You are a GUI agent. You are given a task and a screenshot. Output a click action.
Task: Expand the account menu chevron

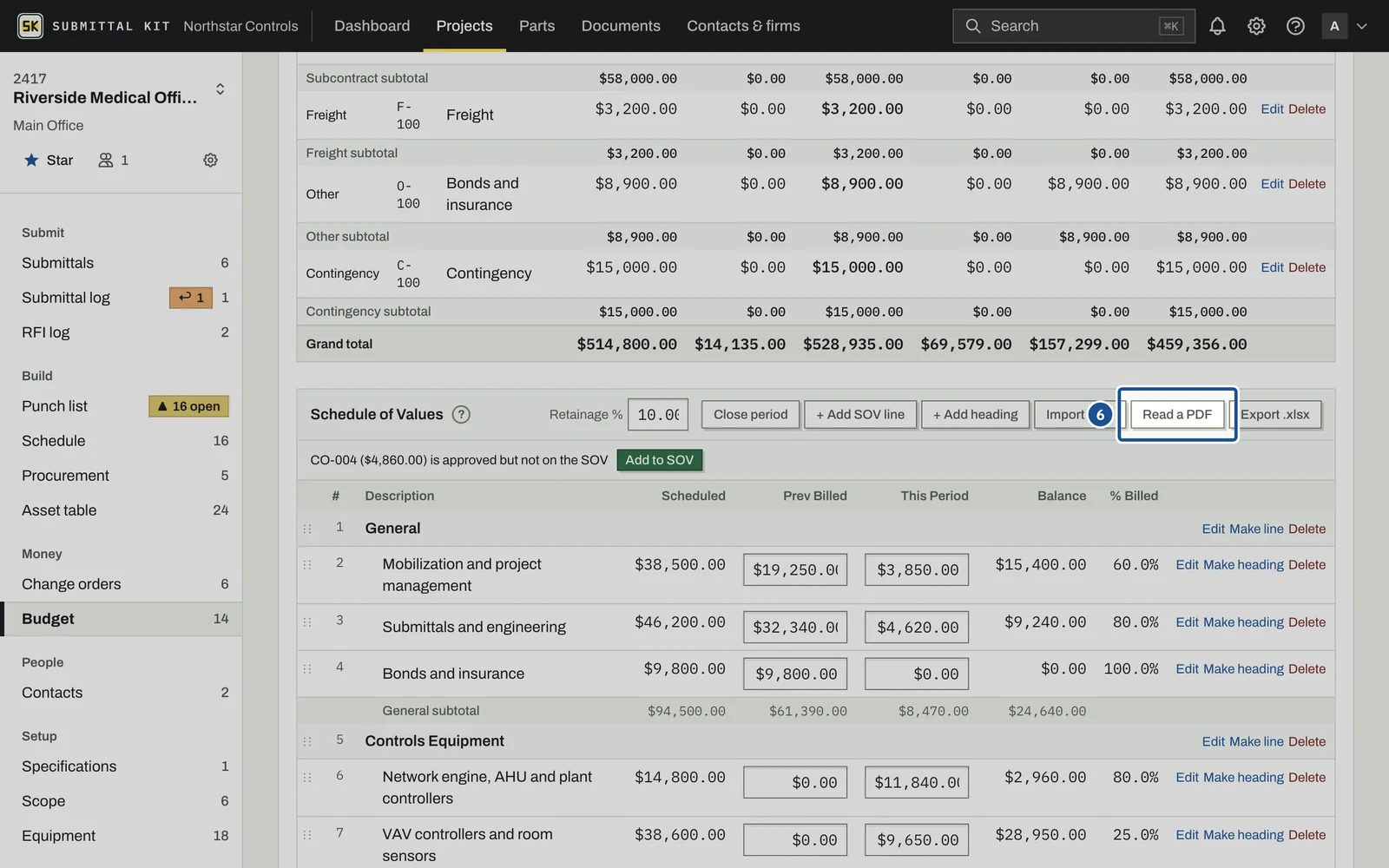[1361, 26]
